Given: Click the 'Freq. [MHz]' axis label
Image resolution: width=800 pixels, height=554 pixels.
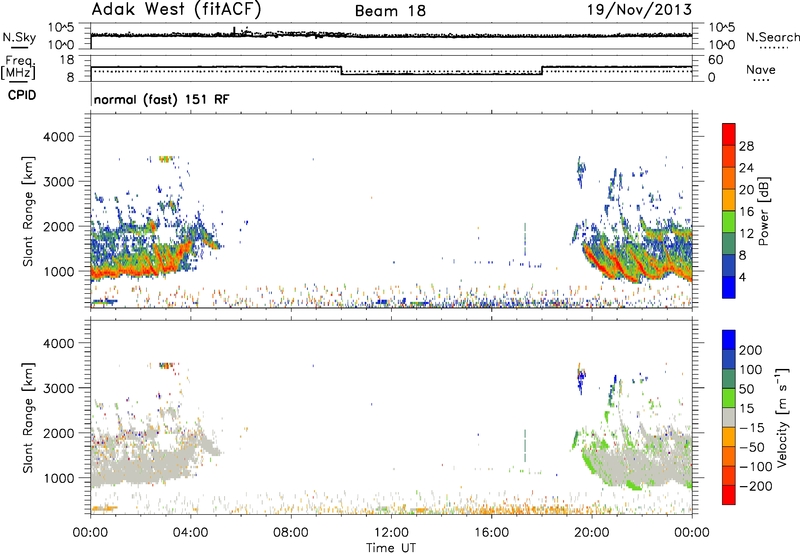Looking at the screenshot, I should (18, 67).
